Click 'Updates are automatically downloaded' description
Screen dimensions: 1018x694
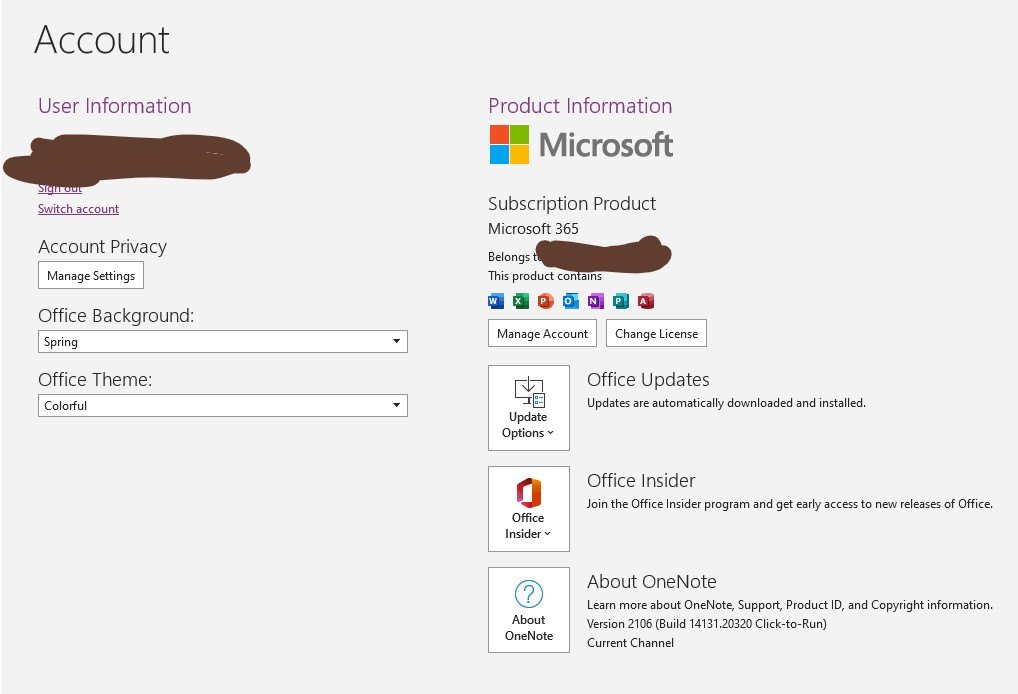(x=726, y=403)
